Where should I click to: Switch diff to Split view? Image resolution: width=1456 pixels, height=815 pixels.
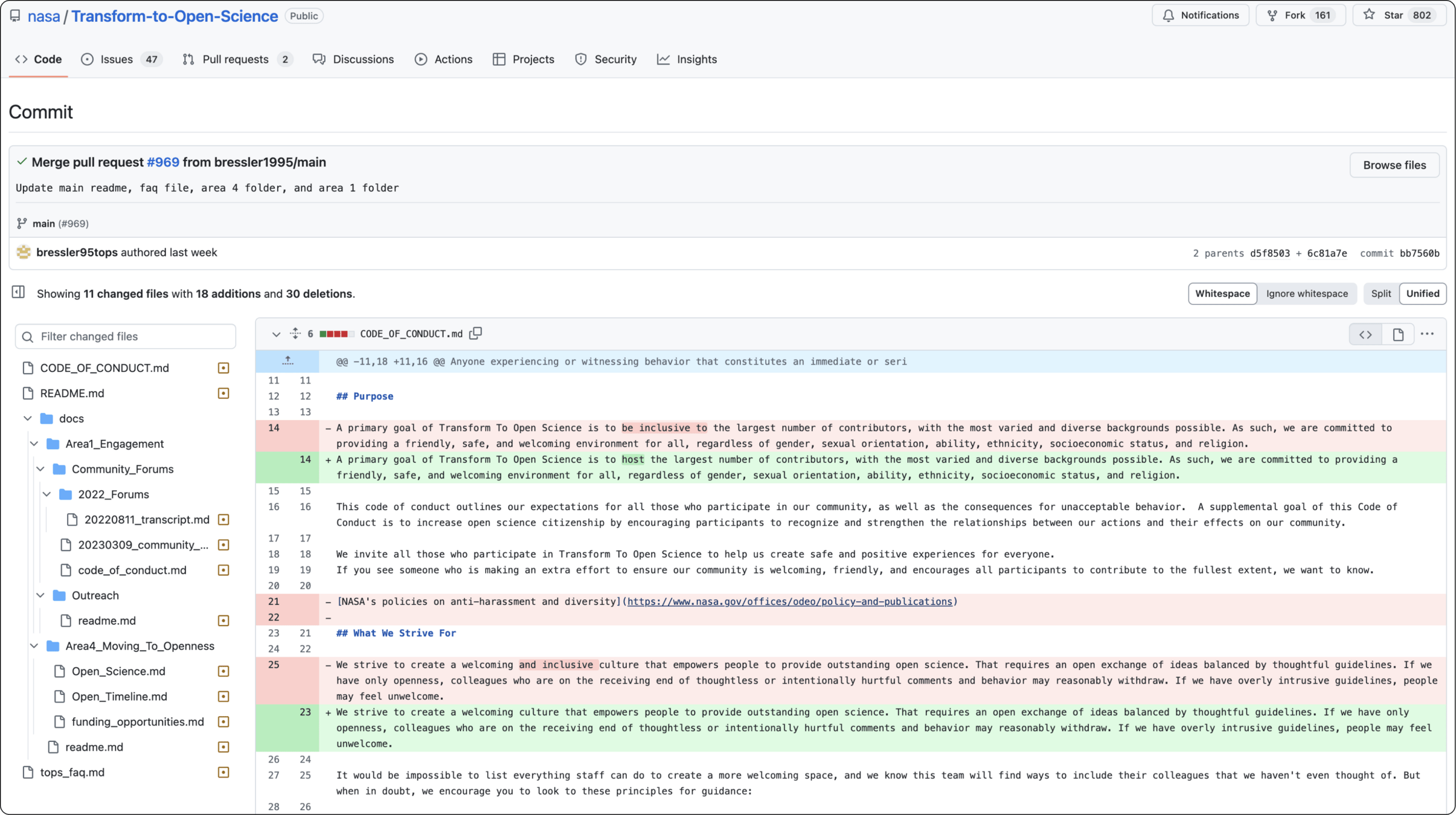pos(1381,293)
